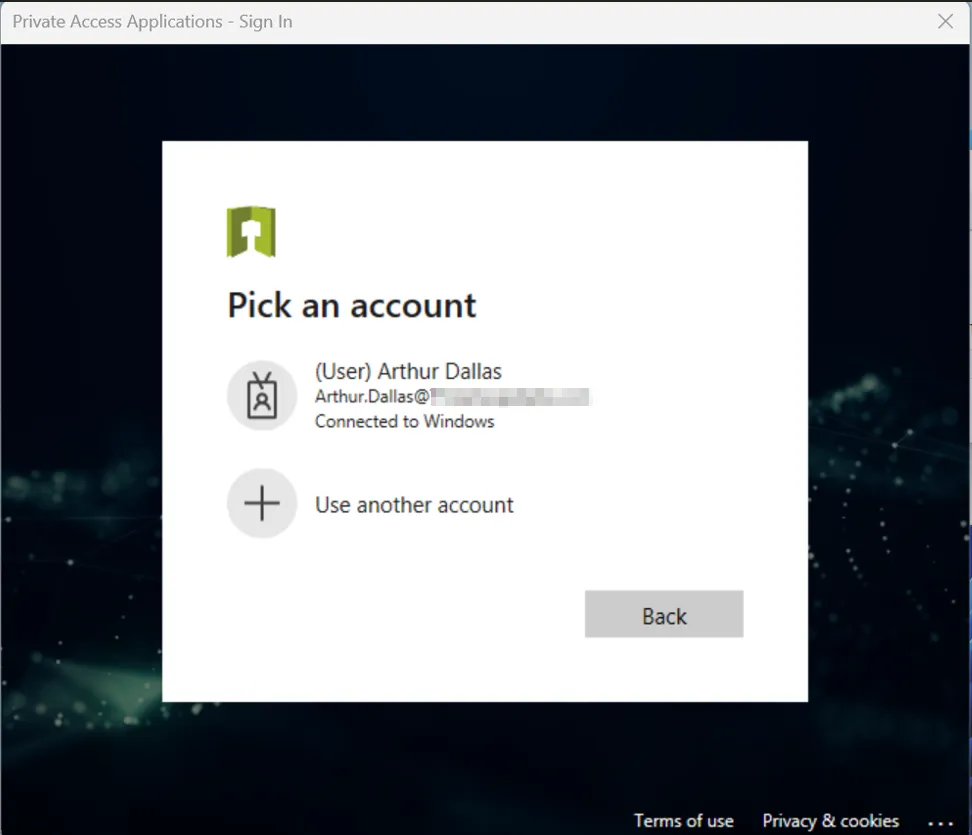The height and width of the screenshot is (835, 972).
Task: Select the (User) Arthur Dallas name
Action: [x=409, y=371]
